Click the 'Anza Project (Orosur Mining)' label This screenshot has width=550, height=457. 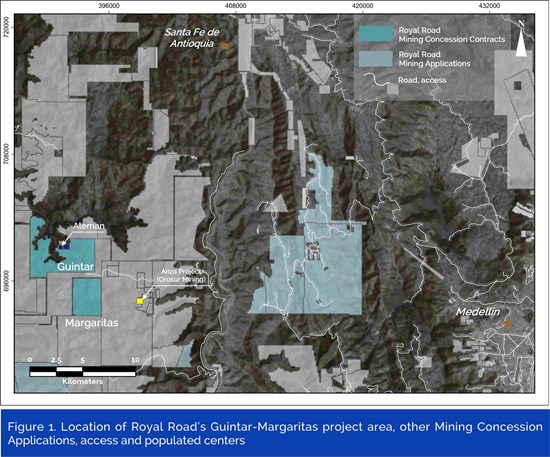tap(182, 276)
